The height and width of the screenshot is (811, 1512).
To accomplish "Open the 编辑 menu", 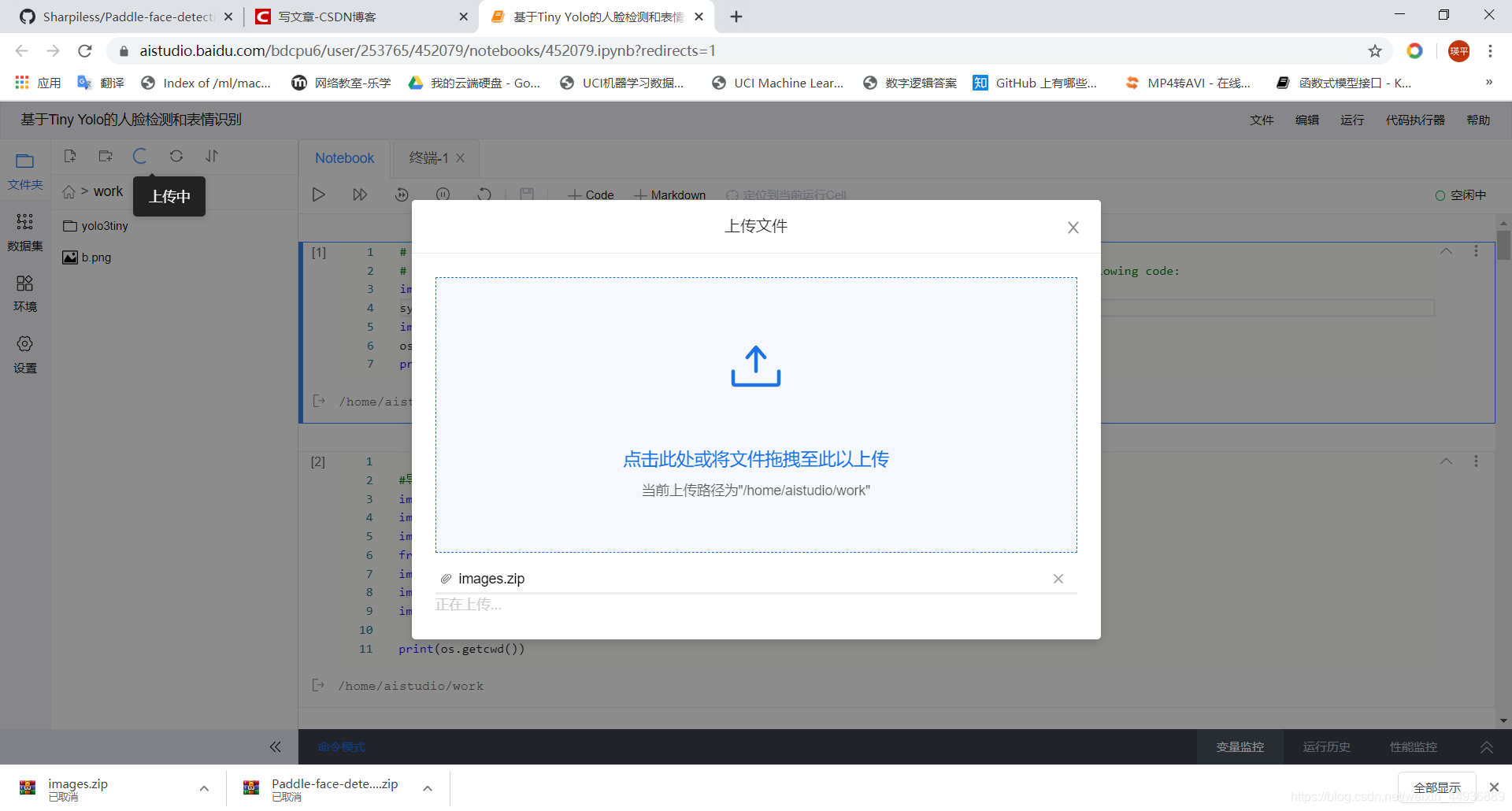I will click(x=1307, y=120).
